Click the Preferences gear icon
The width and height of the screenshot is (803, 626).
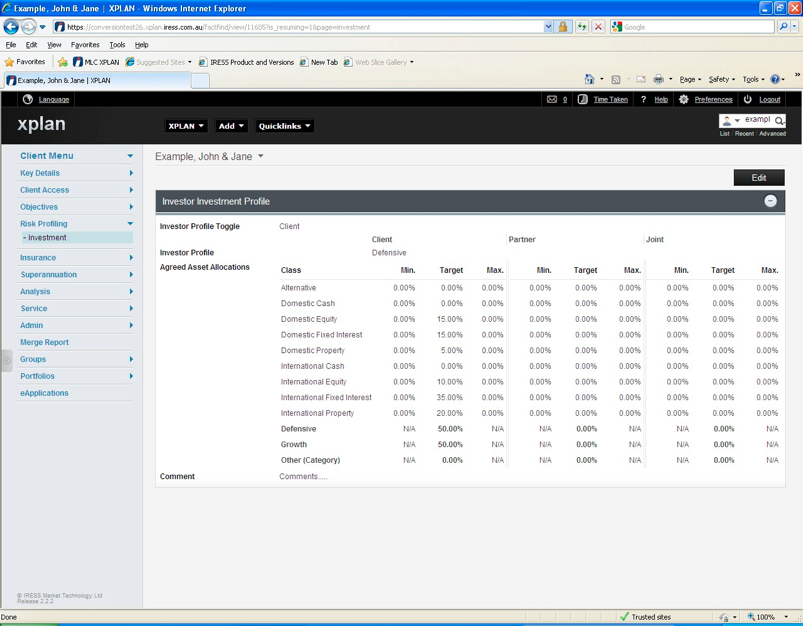(x=684, y=99)
